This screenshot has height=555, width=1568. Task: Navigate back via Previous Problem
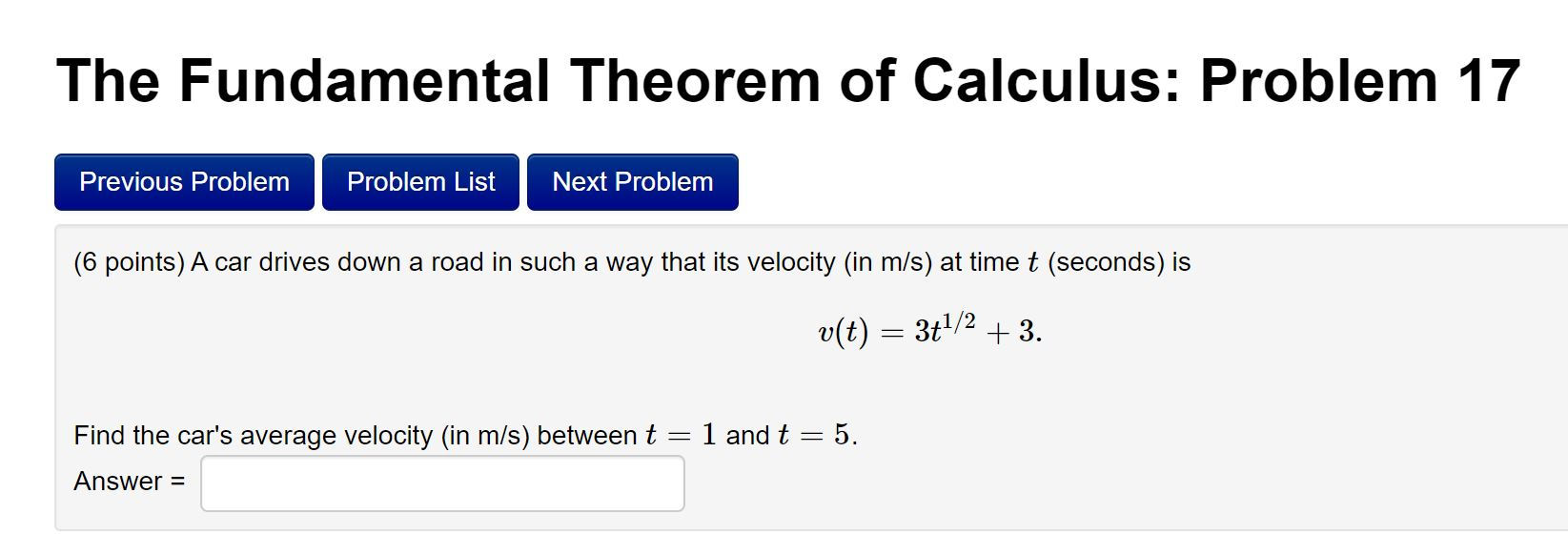(x=183, y=181)
